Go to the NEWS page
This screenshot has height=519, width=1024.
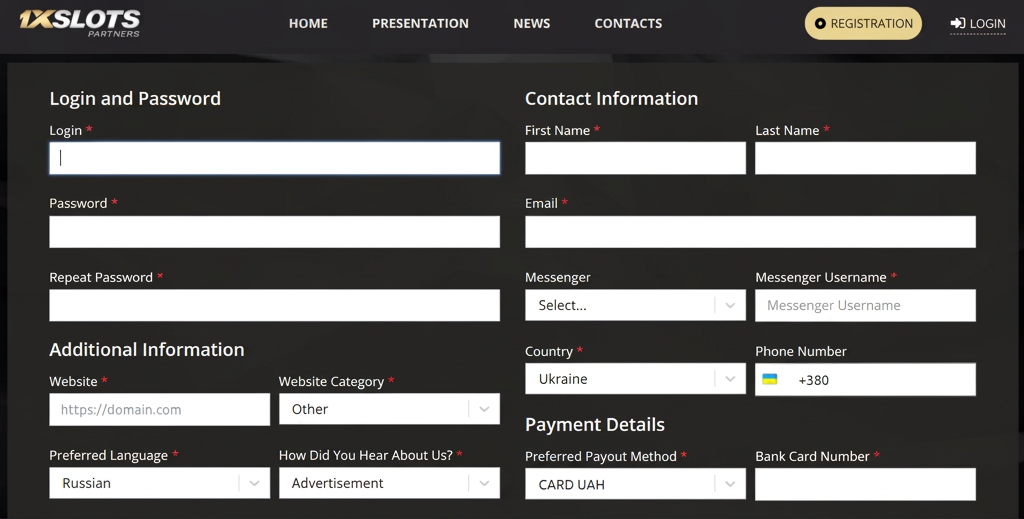pos(532,24)
